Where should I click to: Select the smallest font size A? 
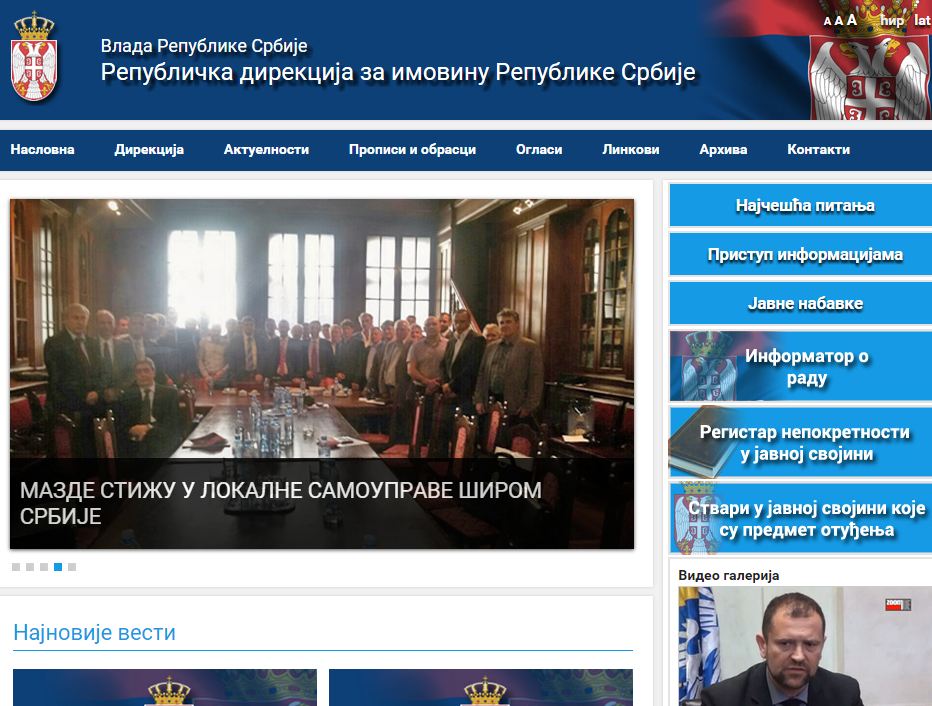(827, 22)
